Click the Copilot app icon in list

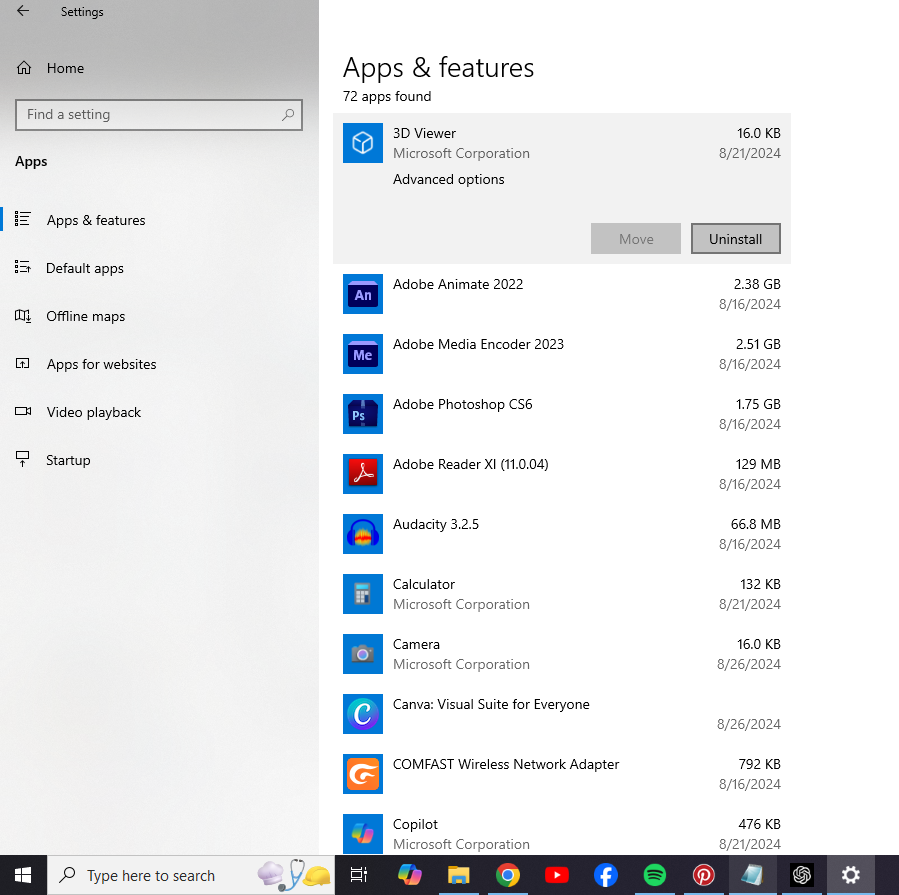(x=363, y=834)
